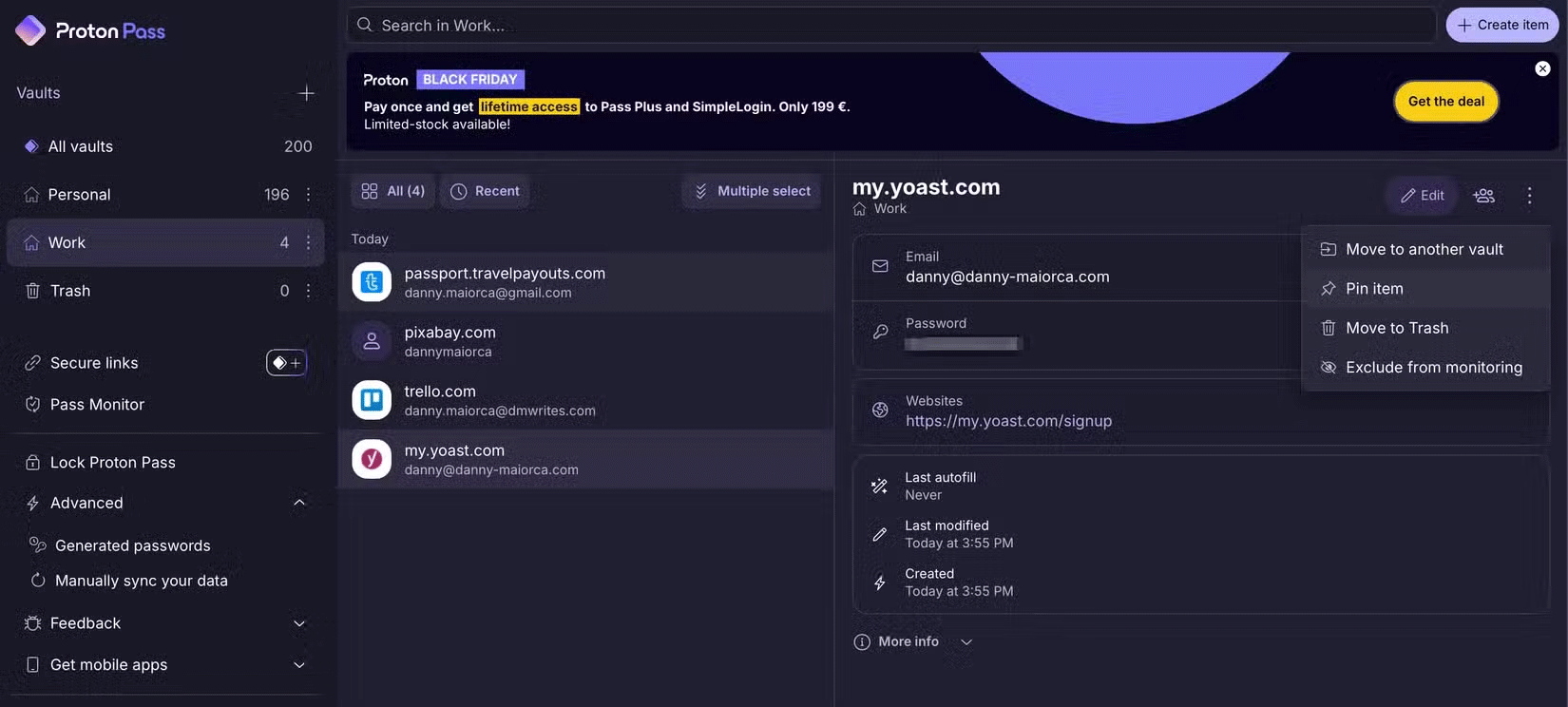Viewport: 1568px width, 707px height.
Task: Click the Create item button
Action: 1501,26
